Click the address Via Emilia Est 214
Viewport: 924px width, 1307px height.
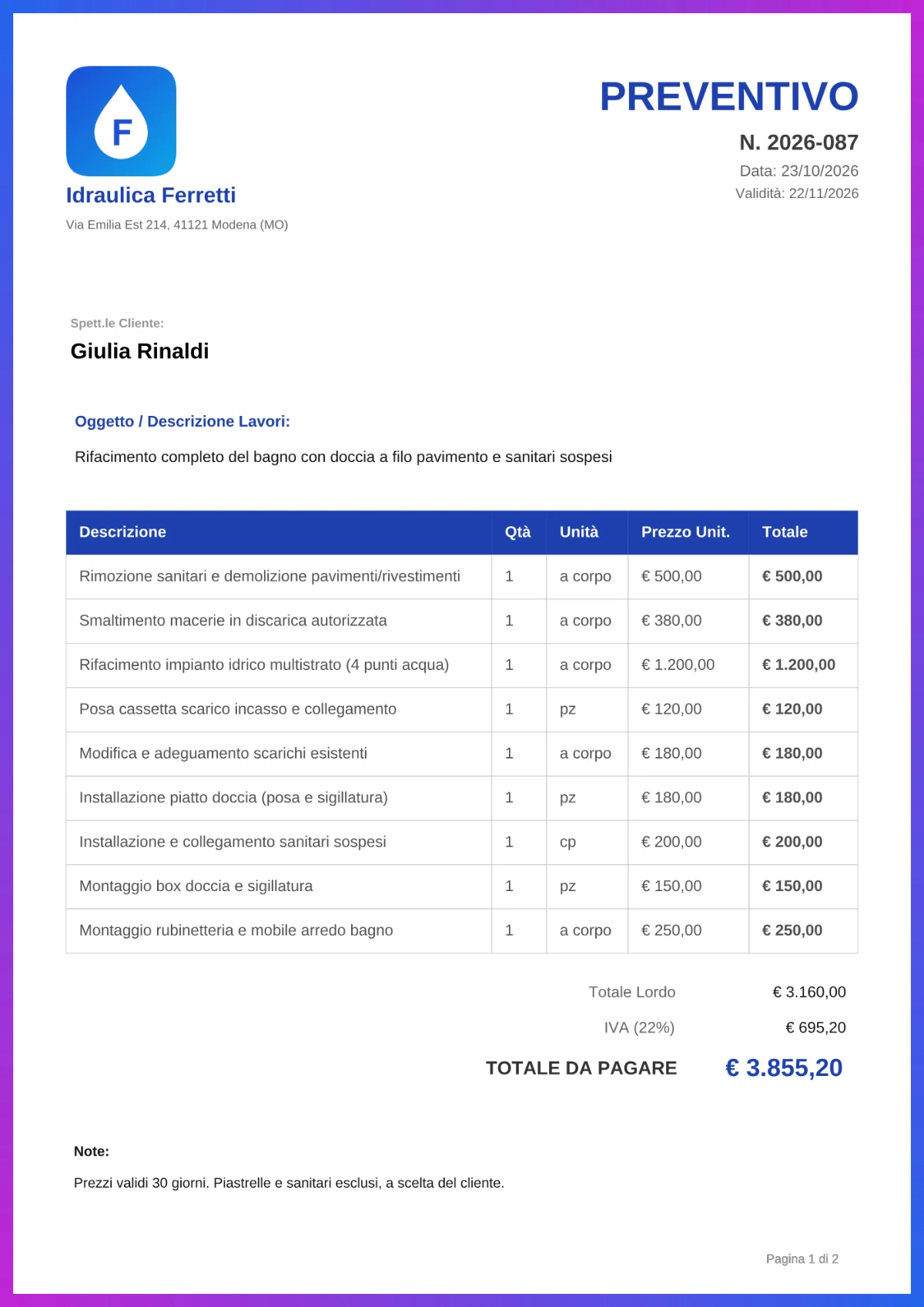177,225
